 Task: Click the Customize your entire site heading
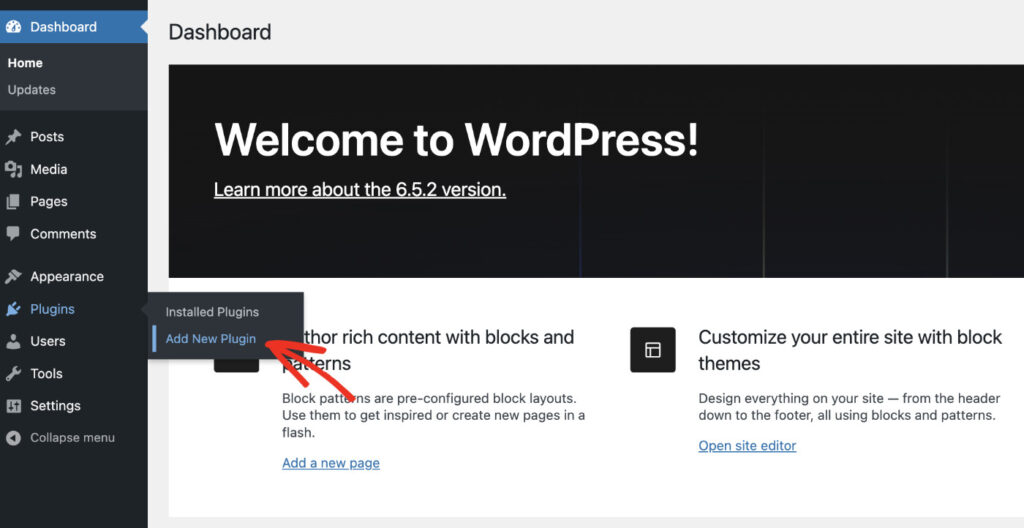(850, 350)
